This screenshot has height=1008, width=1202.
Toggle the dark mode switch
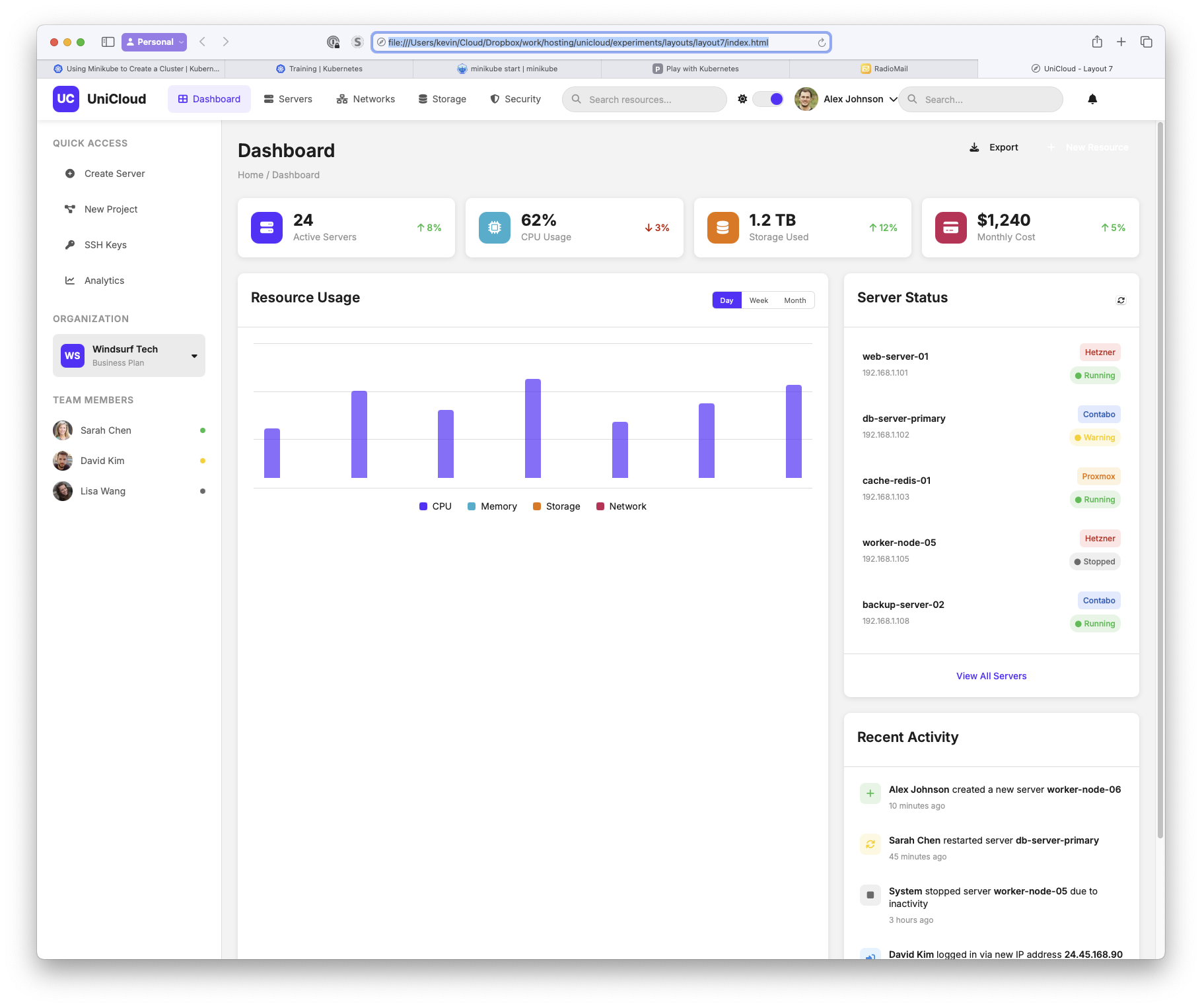769,99
